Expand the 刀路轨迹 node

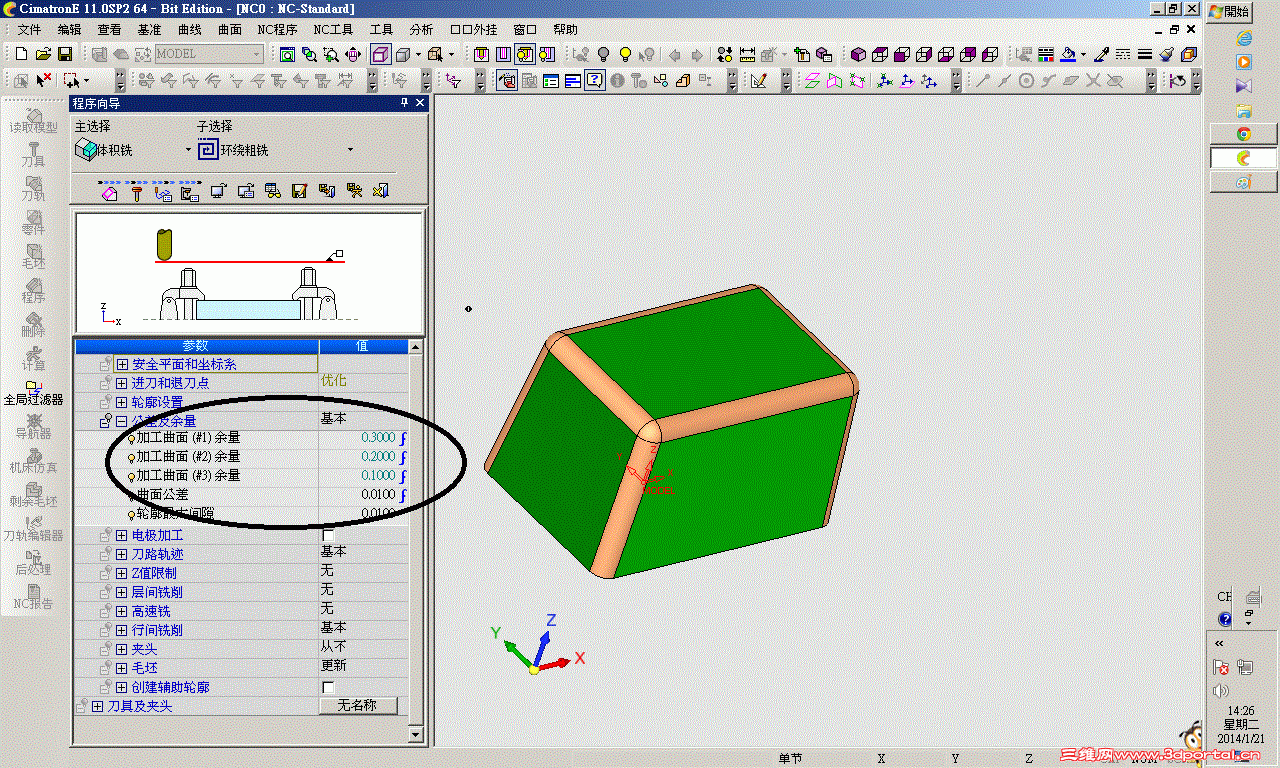[x=122, y=554]
